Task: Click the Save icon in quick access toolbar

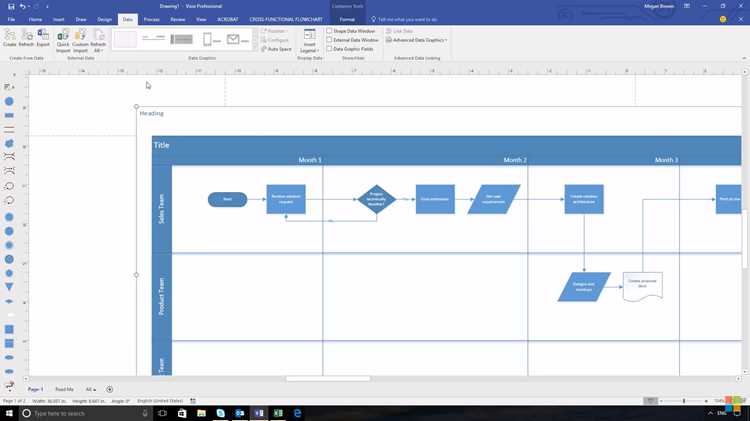Action: [11, 6]
